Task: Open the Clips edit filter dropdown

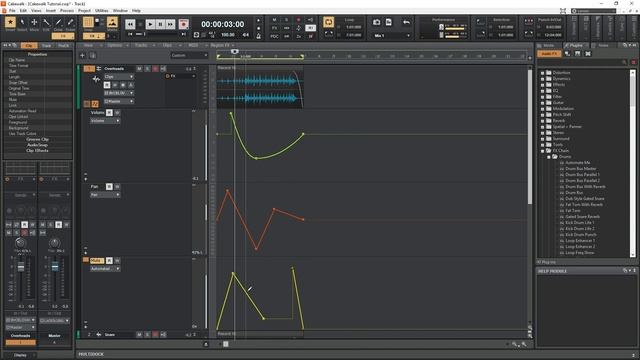Action: coord(118,76)
